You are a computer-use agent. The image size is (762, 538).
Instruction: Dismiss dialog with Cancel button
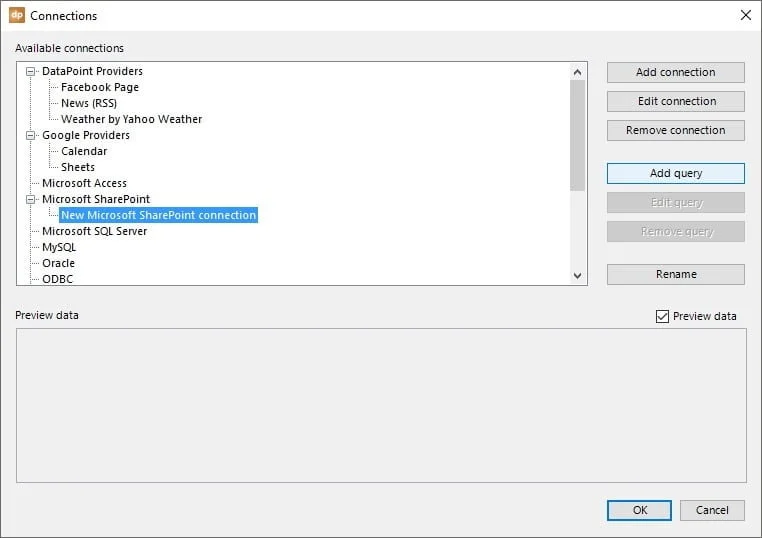click(x=712, y=510)
